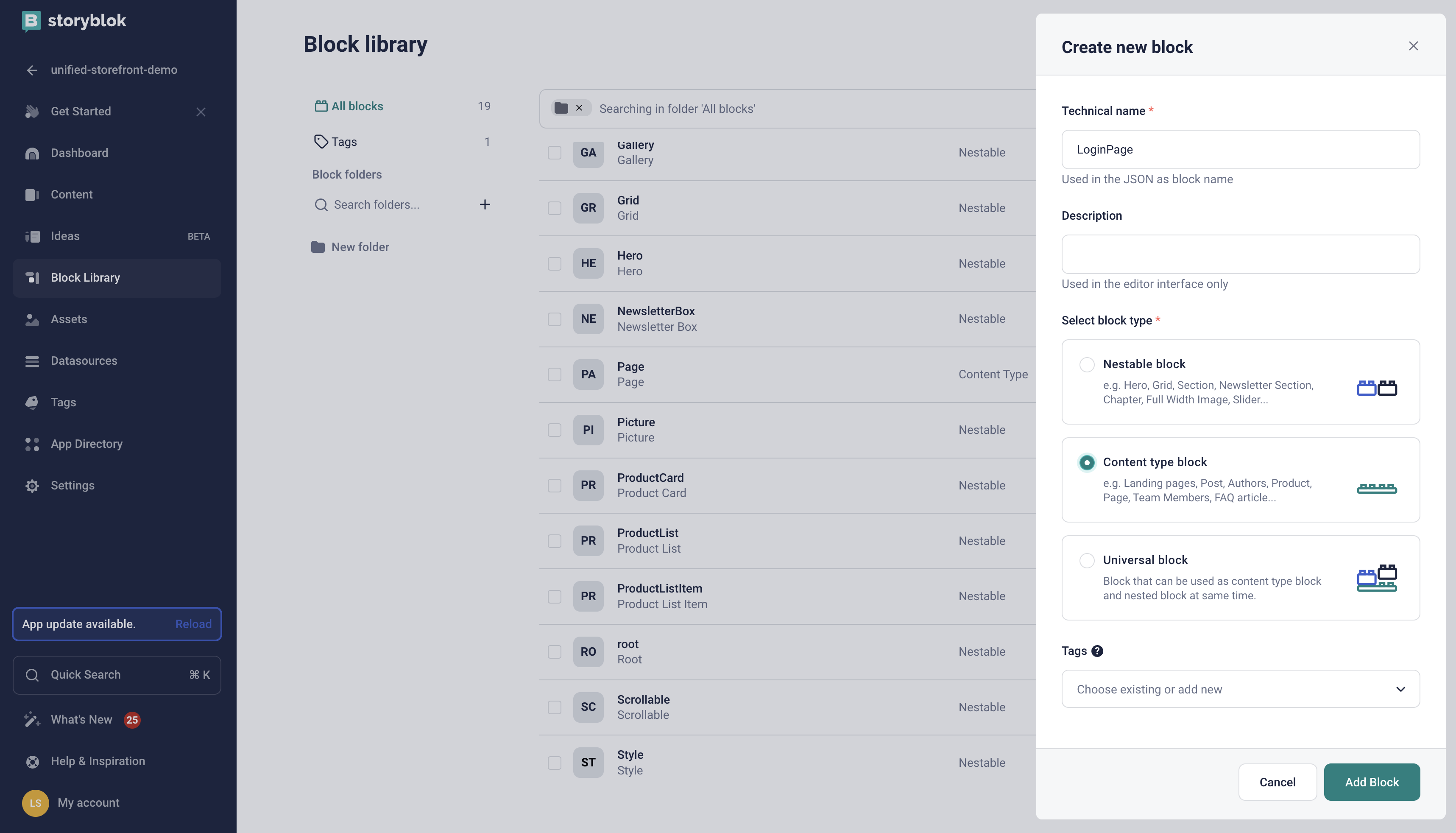Check the root block checkbox

tap(554, 652)
